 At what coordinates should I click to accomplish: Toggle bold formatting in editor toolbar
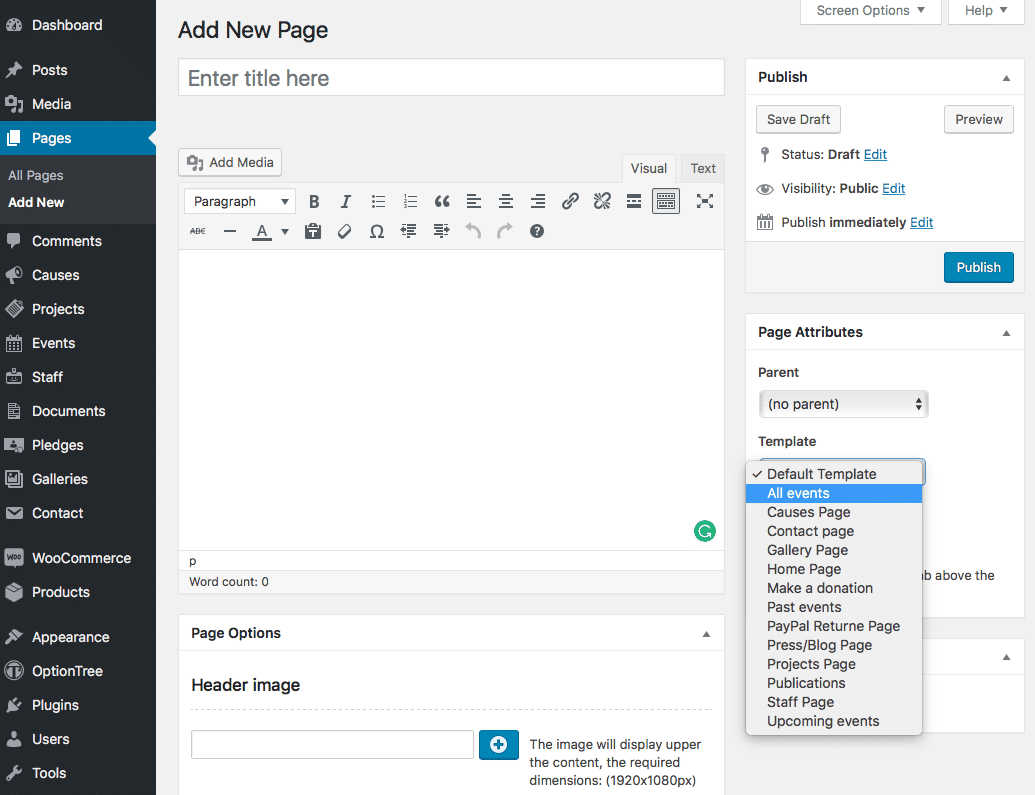click(x=314, y=201)
